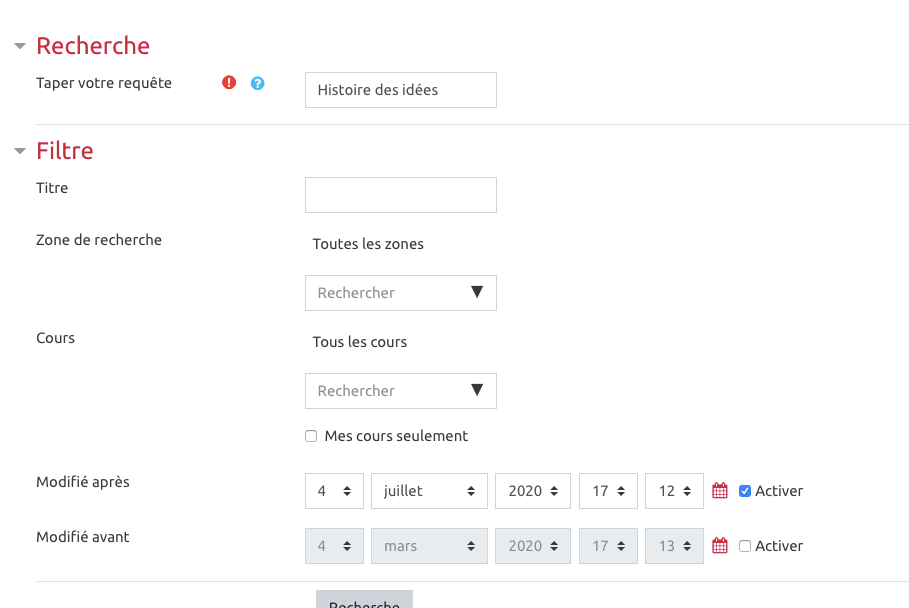Focus the query field containing Histoire des idées

pyautogui.click(x=400, y=90)
